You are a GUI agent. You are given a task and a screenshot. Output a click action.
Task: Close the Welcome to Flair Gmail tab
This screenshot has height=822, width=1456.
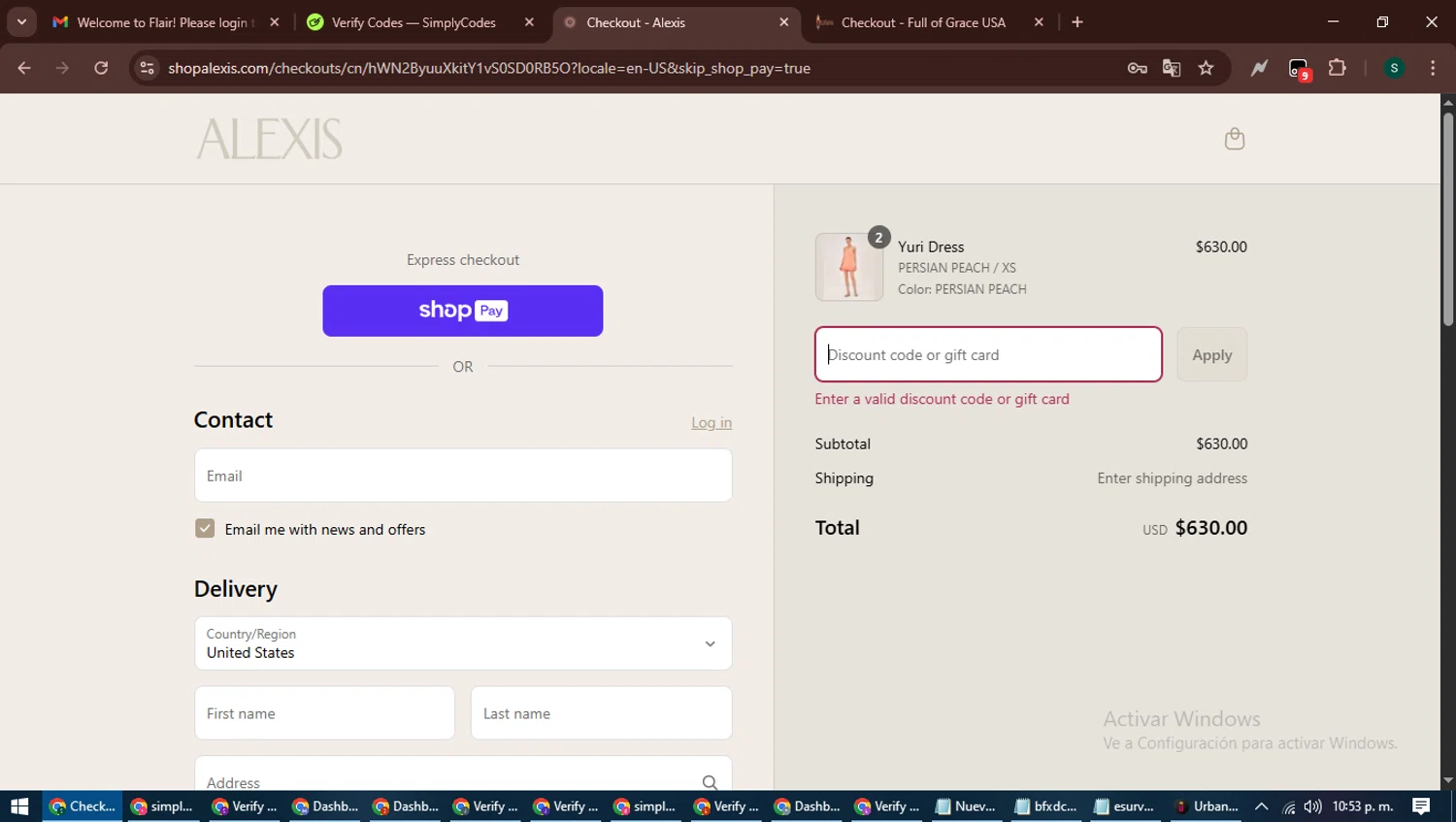(x=275, y=22)
